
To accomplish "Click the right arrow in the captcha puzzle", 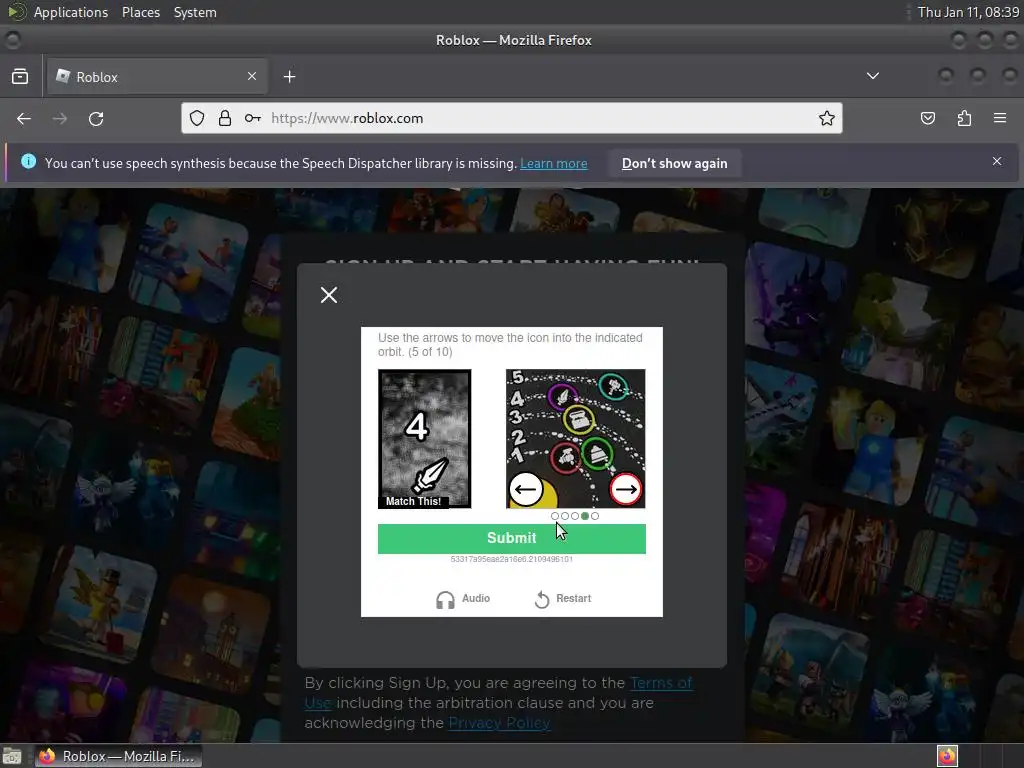I will [626, 489].
